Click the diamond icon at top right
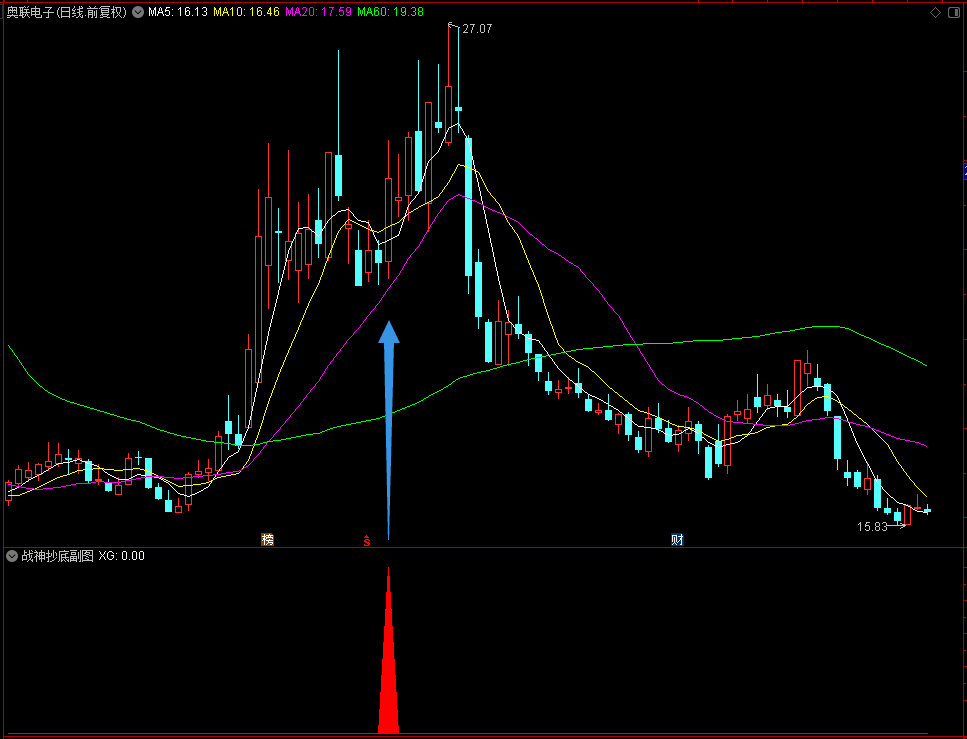 point(936,12)
